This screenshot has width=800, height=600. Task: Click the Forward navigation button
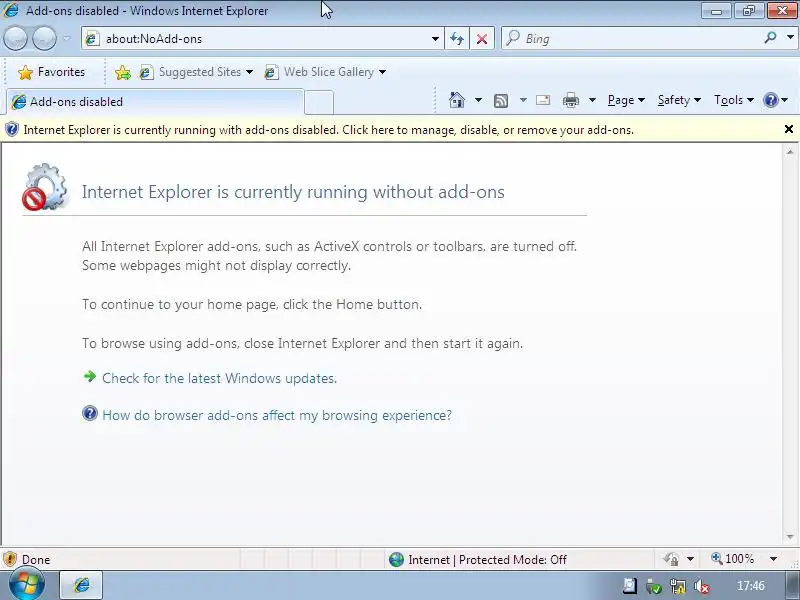click(x=44, y=38)
